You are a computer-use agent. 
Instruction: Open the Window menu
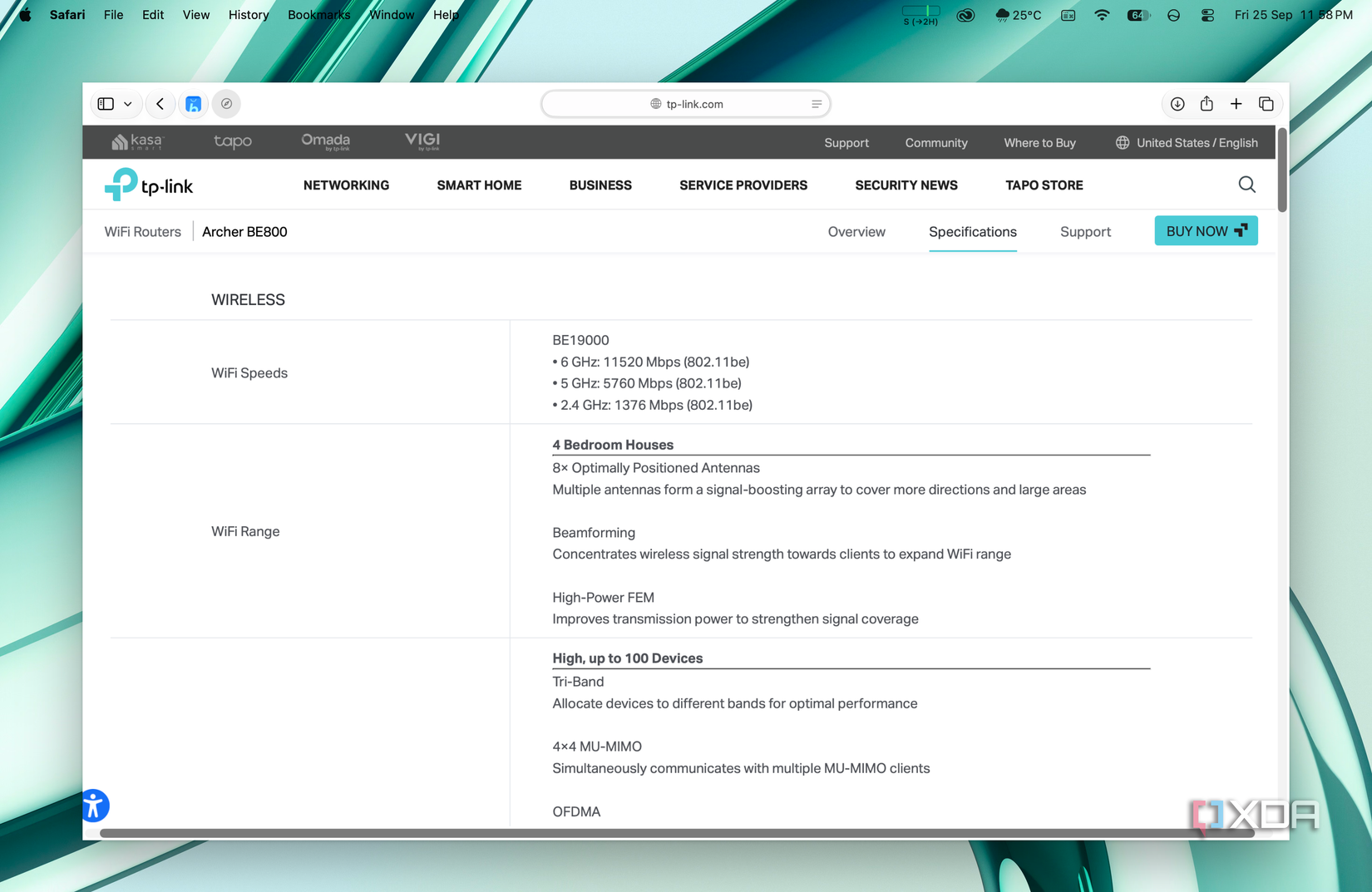tap(392, 15)
